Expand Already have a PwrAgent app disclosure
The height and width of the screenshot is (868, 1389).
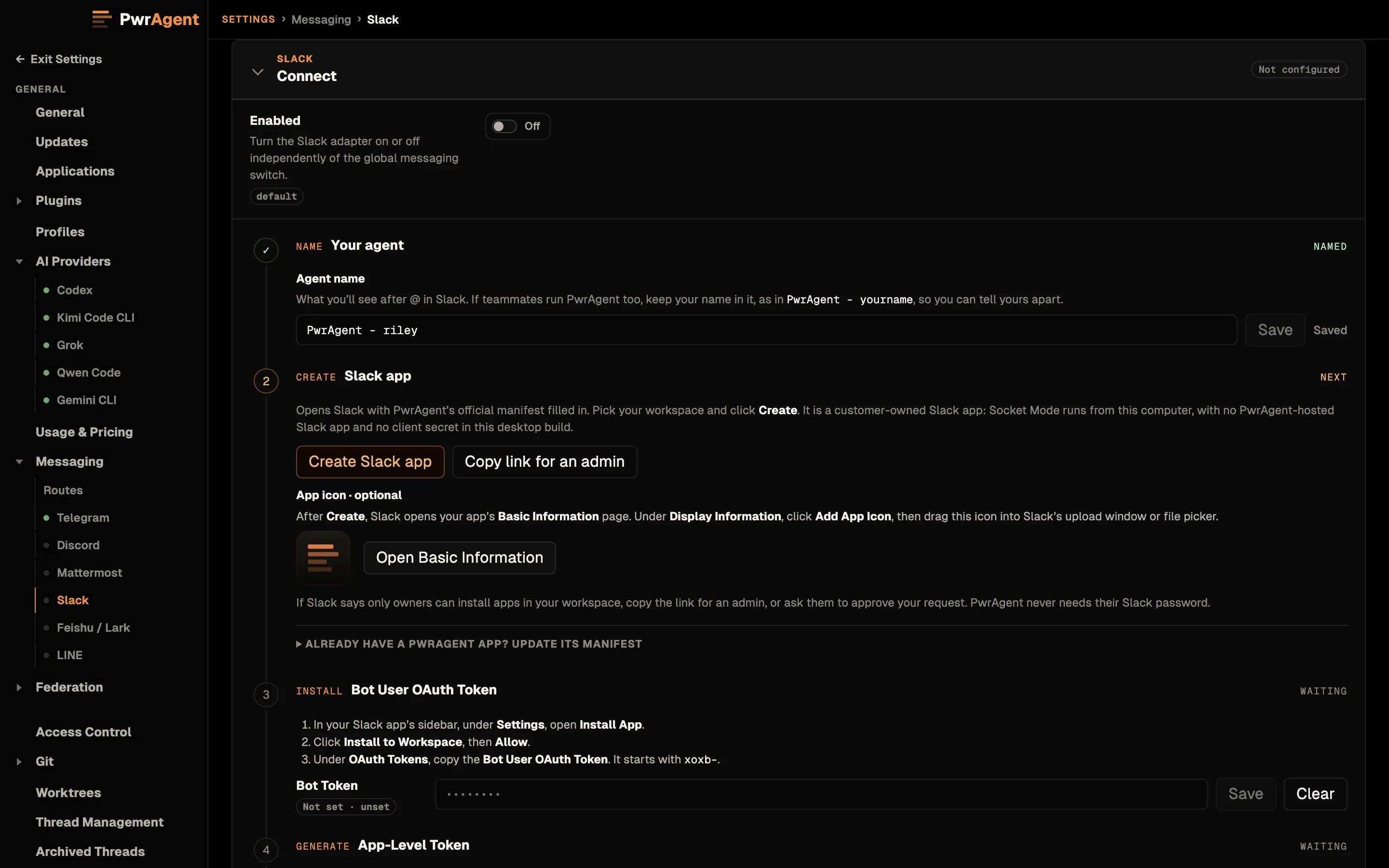coord(469,644)
